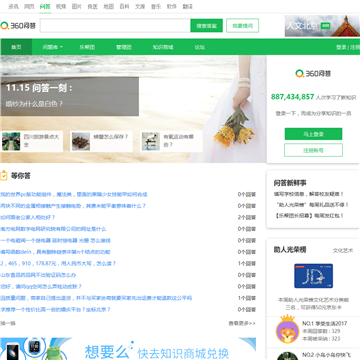
Task: Open 乐帮团长招募 news item
Action: tap(309, 216)
